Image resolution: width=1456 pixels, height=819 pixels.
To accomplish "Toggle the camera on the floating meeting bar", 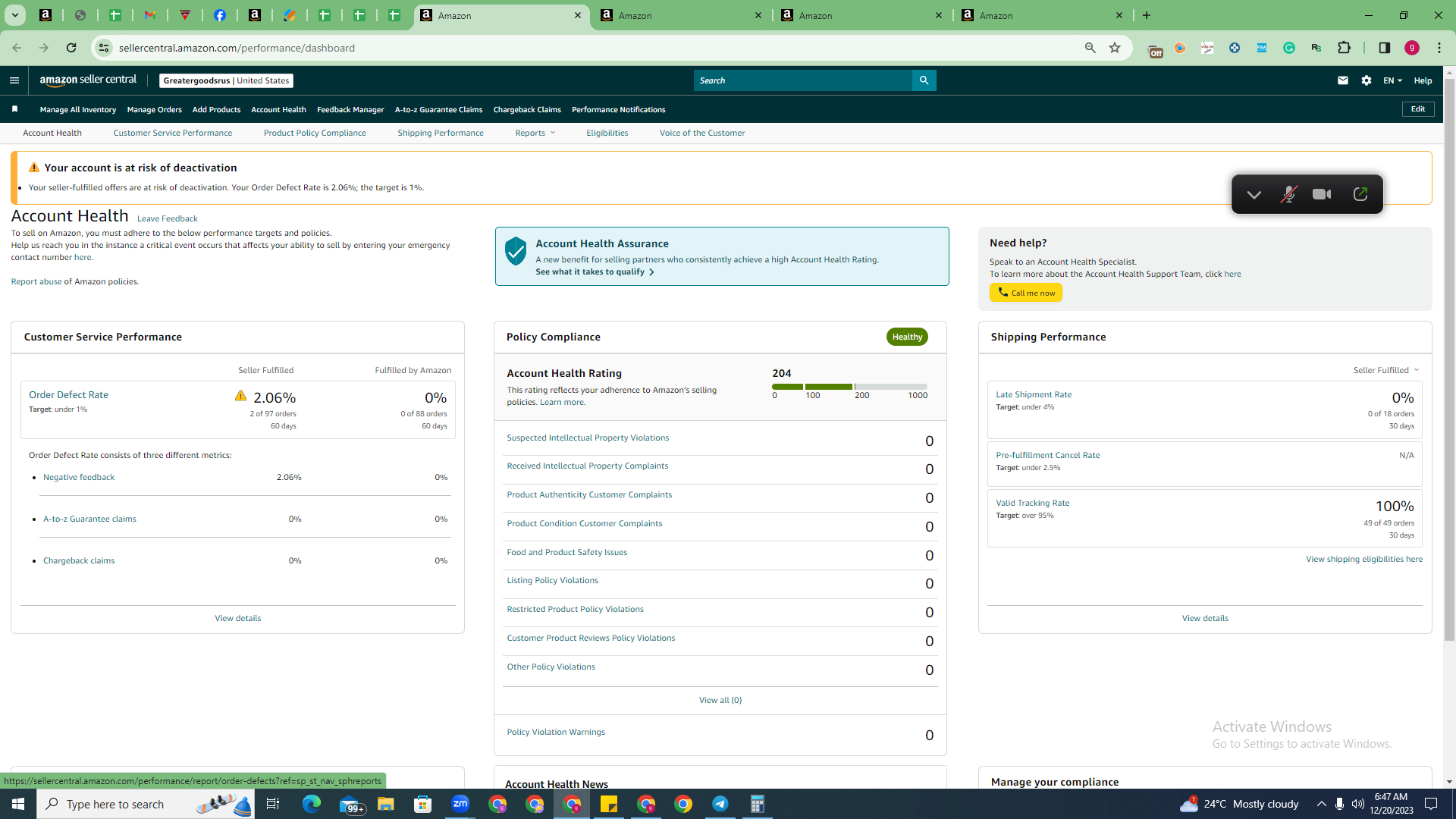I will (x=1322, y=194).
